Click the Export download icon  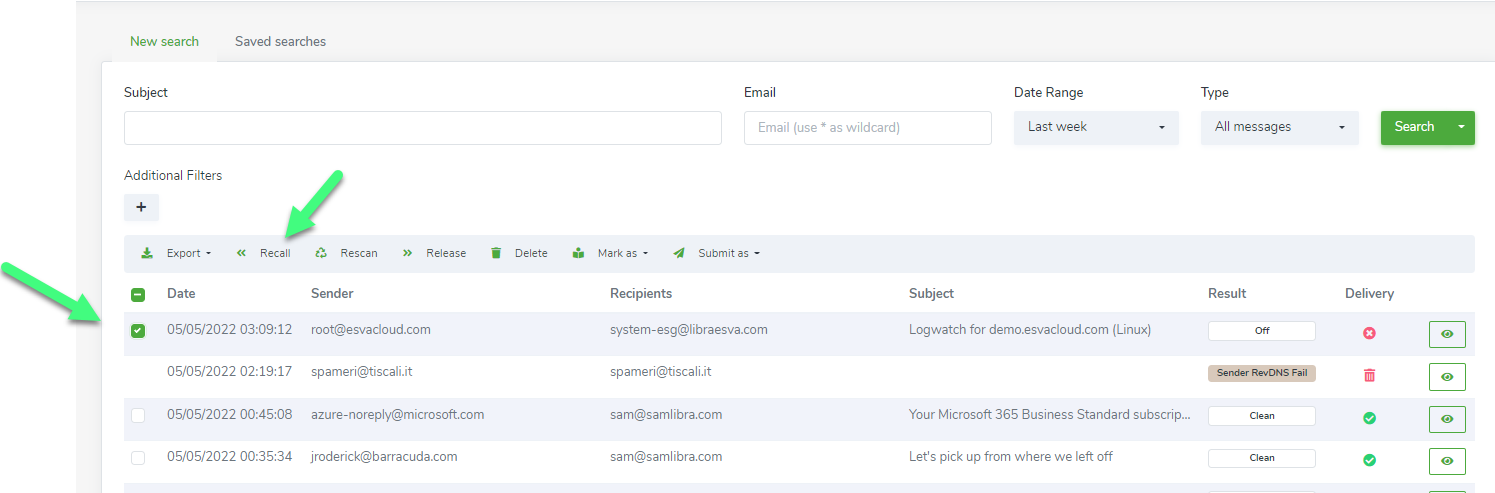[x=147, y=253]
